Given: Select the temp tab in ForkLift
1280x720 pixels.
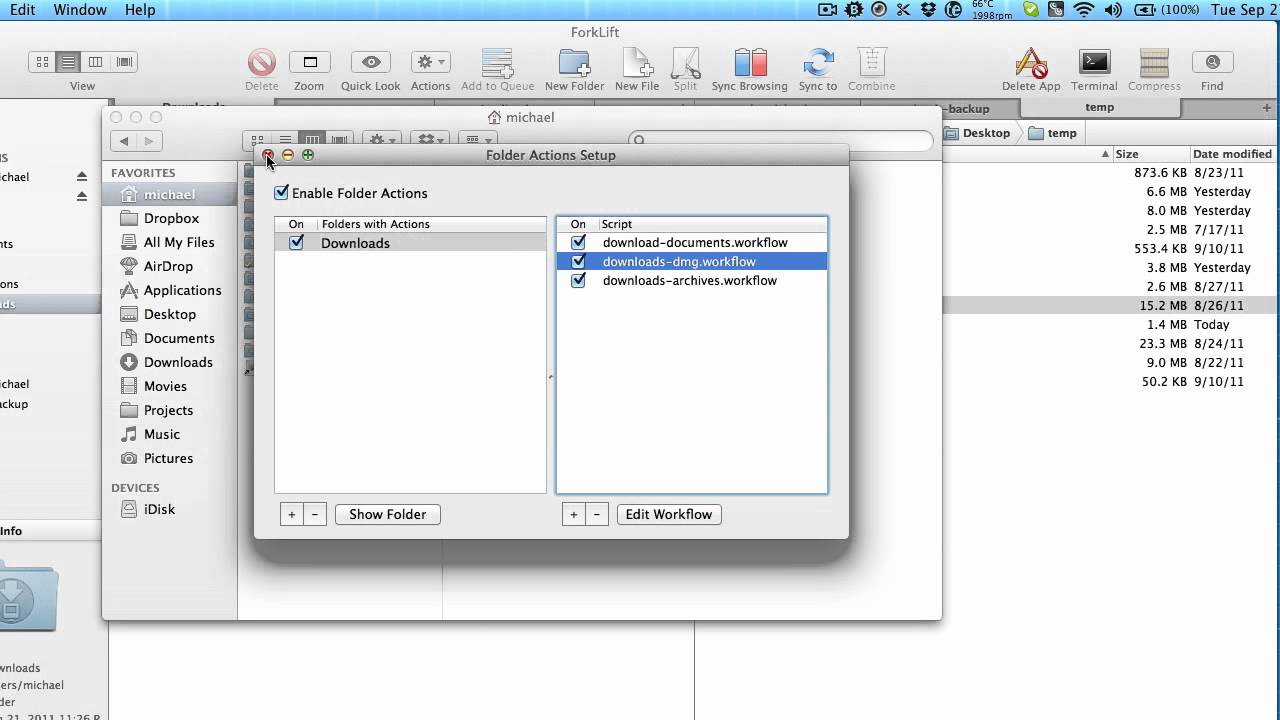Looking at the screenshot, I should click(x=1099, y=107).
